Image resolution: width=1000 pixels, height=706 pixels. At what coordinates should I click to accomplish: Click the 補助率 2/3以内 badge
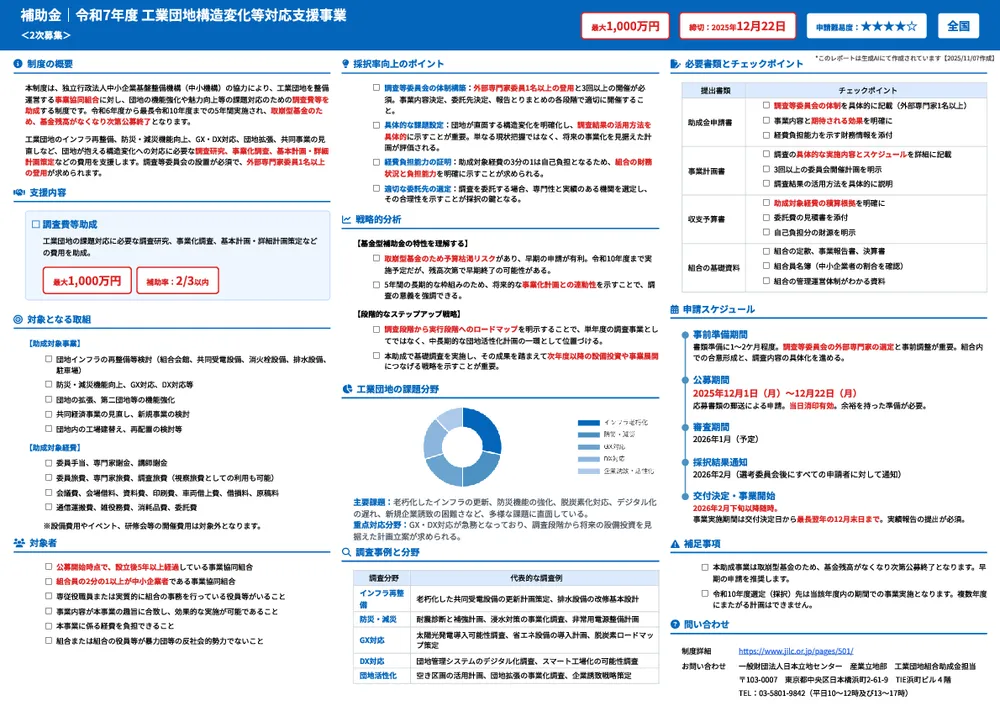tap(176, 281)
